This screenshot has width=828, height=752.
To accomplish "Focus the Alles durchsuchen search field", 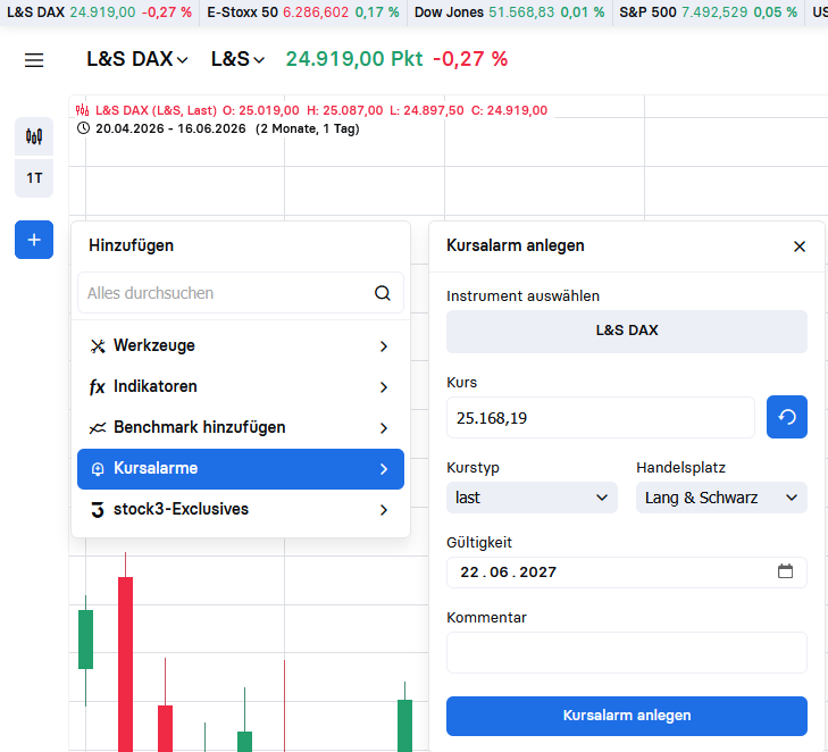I will click(x=240, y=293).
